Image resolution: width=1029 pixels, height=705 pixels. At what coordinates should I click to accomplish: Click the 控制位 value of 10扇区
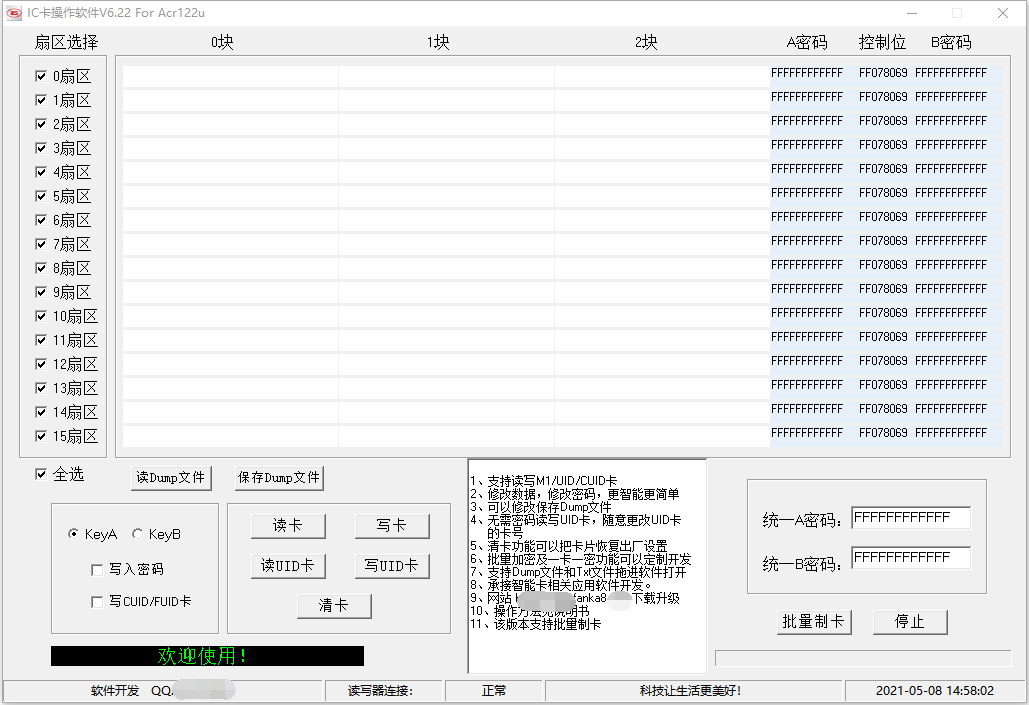click(x=883, y=313)
